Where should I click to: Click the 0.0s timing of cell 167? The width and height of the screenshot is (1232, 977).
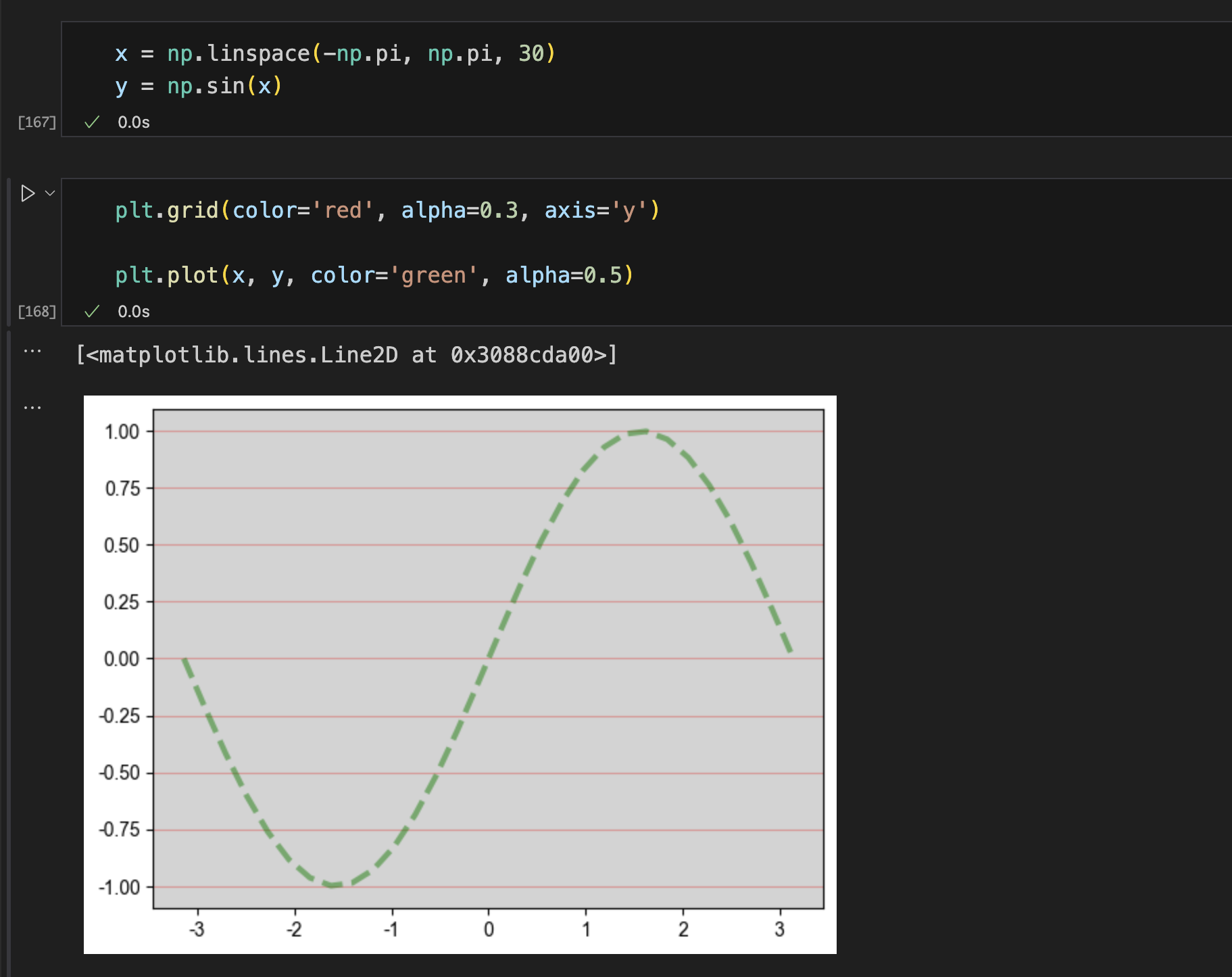(134, 122)
